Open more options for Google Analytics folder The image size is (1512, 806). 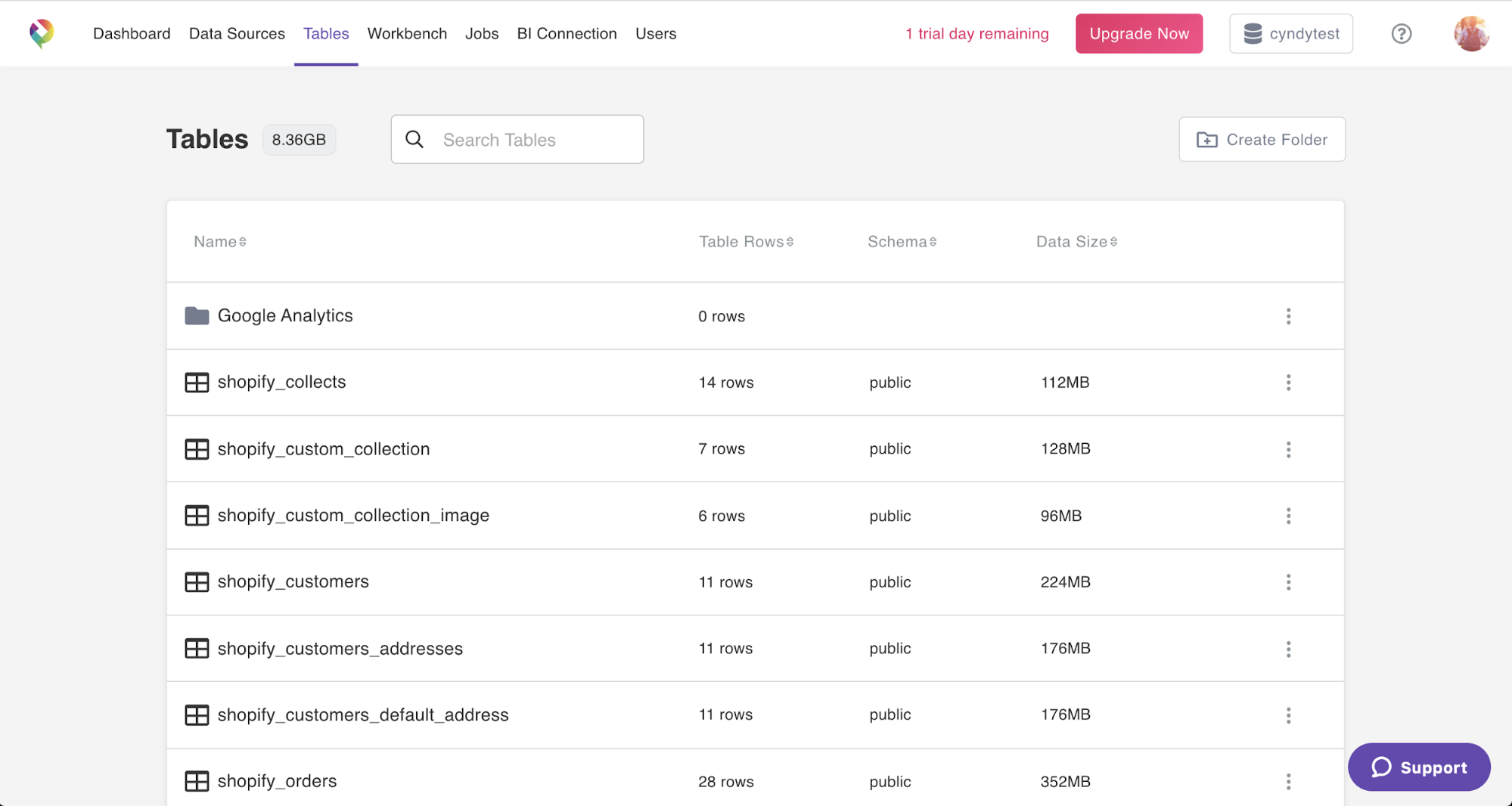[1288, 316]
